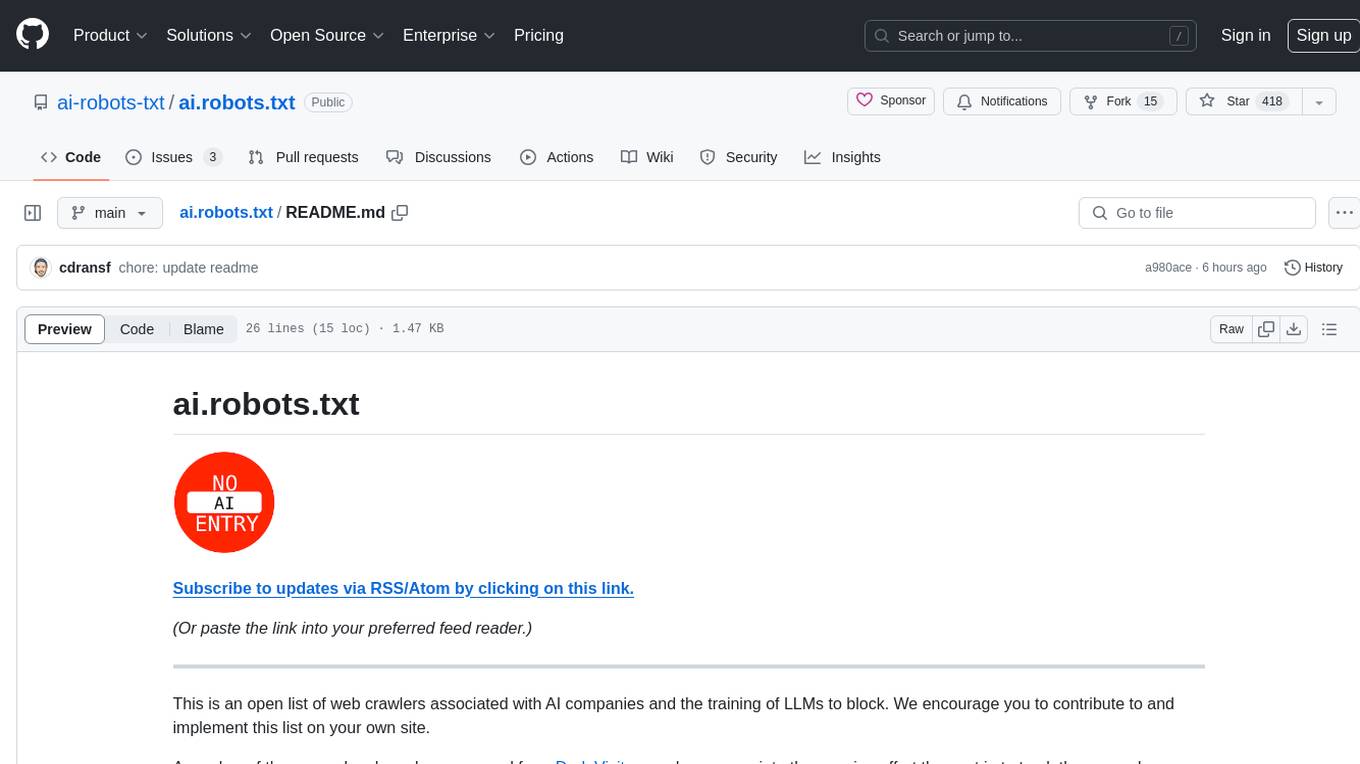The image size is (1360, 764).
Task: Switch to the Security tab
Action: click(x=739, y=157)
